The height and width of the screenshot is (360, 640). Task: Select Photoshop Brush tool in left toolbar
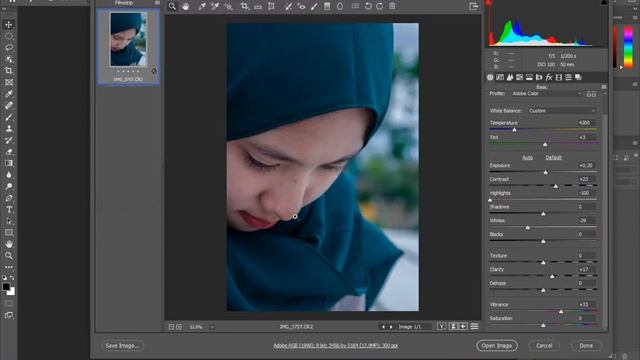(9, 117)
